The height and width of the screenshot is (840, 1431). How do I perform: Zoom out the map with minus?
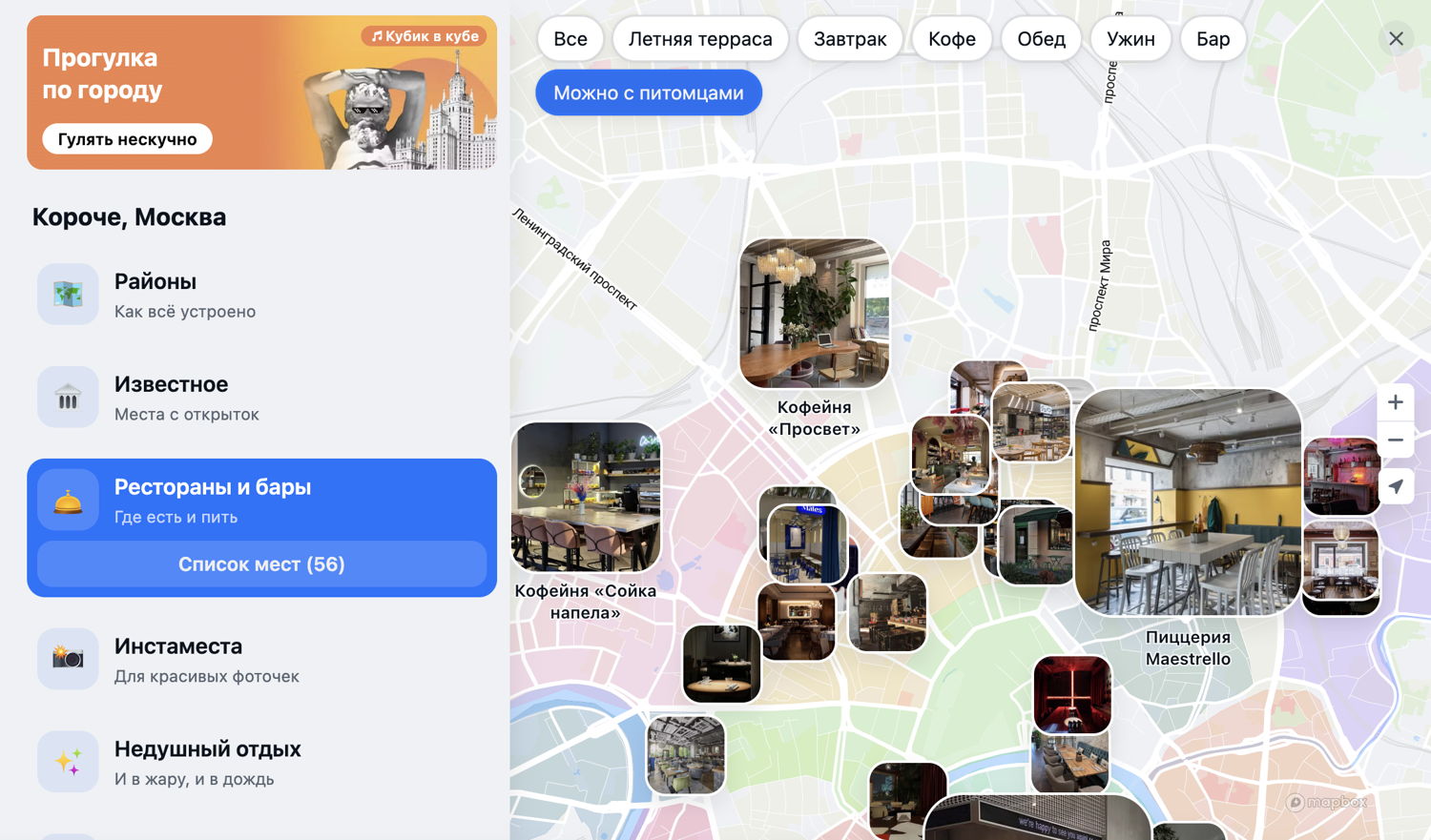[x=1396, y=440]
